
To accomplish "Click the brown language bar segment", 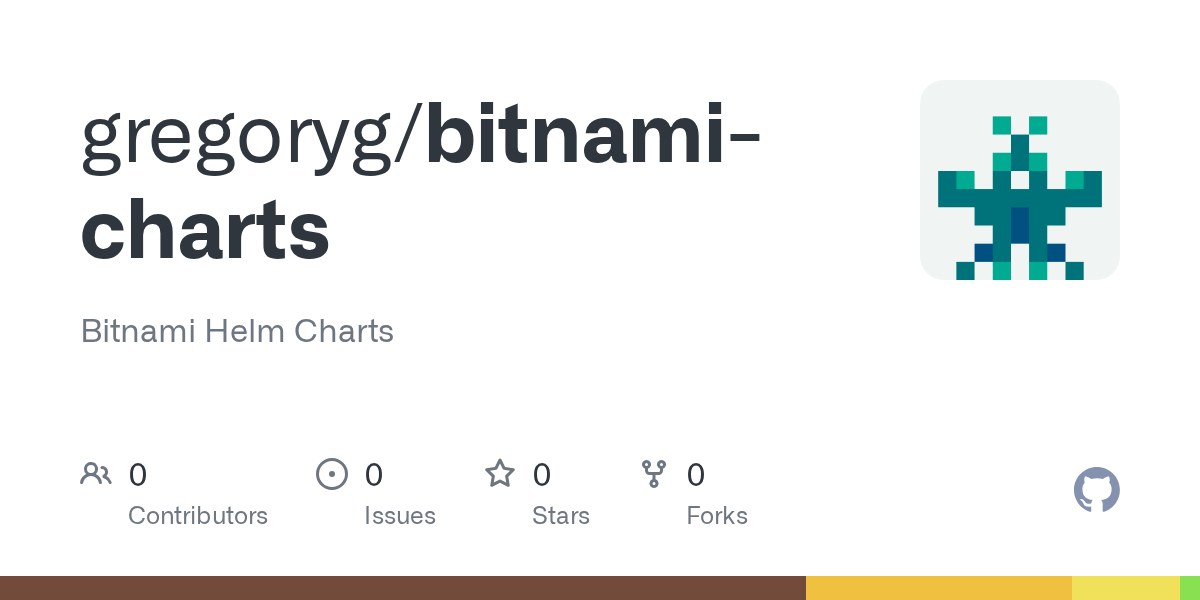I will [403, 588].
